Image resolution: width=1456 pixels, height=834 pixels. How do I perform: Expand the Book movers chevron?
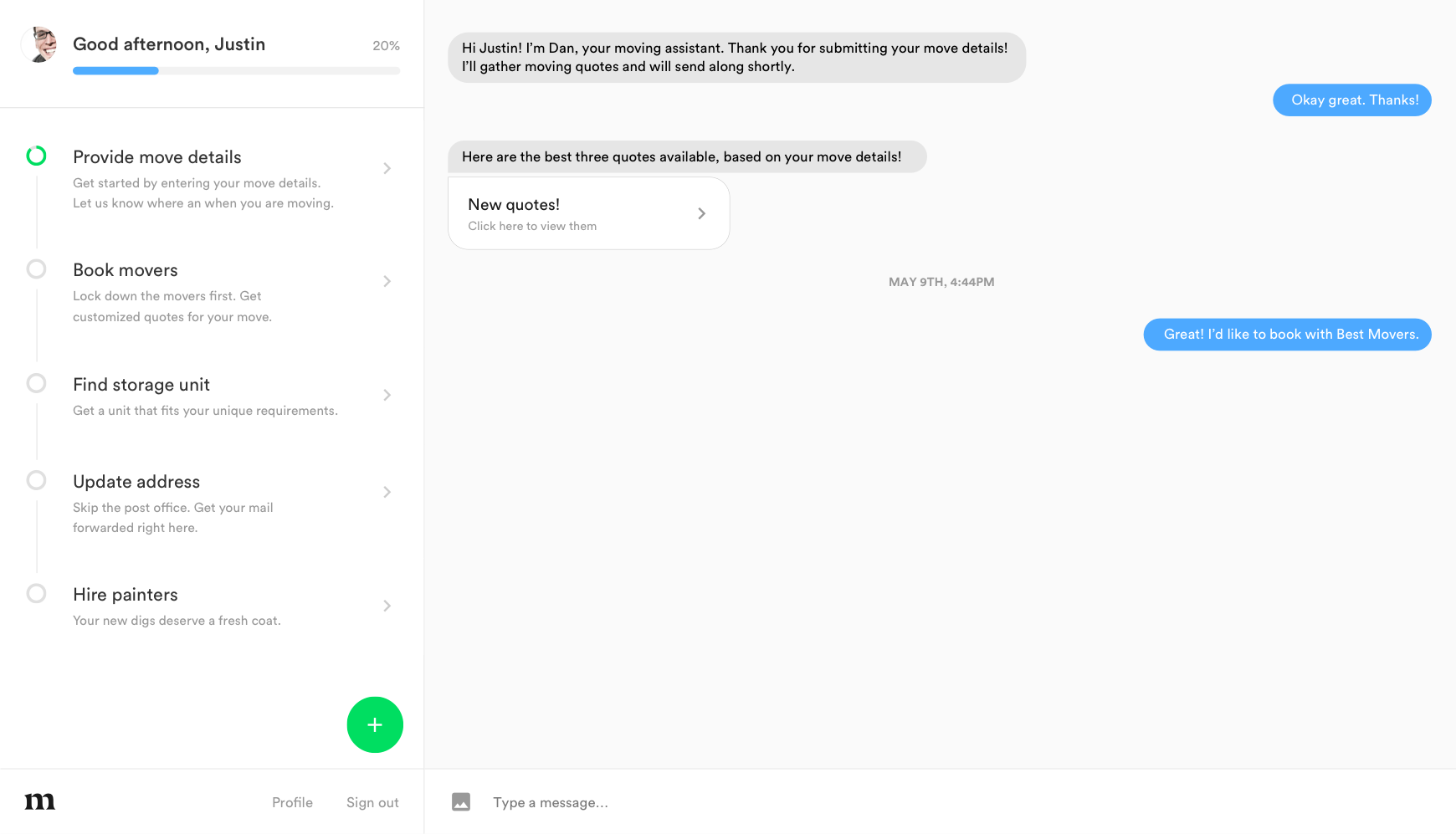(x=387, y=281)
